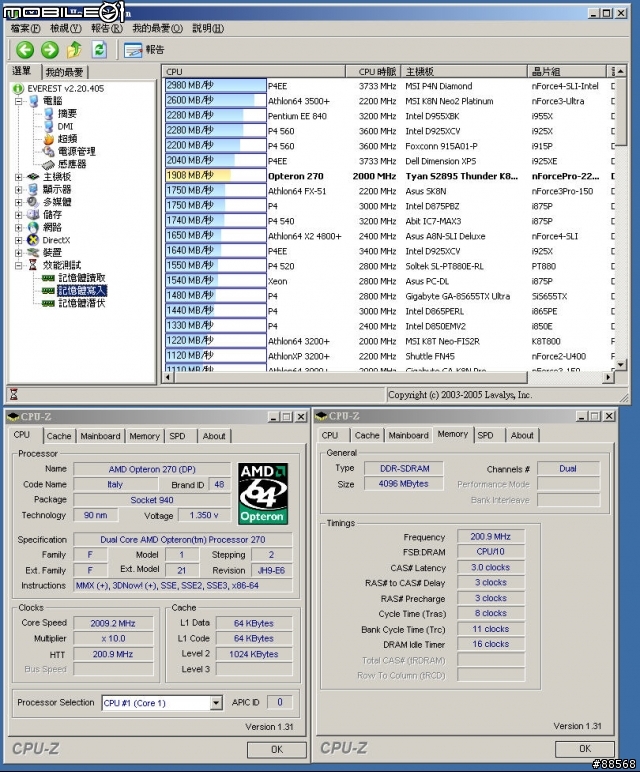Switch to Mainboard tab in left CPU-Z
This screenshot has height=772, width=640.
(x=100, y=436)
